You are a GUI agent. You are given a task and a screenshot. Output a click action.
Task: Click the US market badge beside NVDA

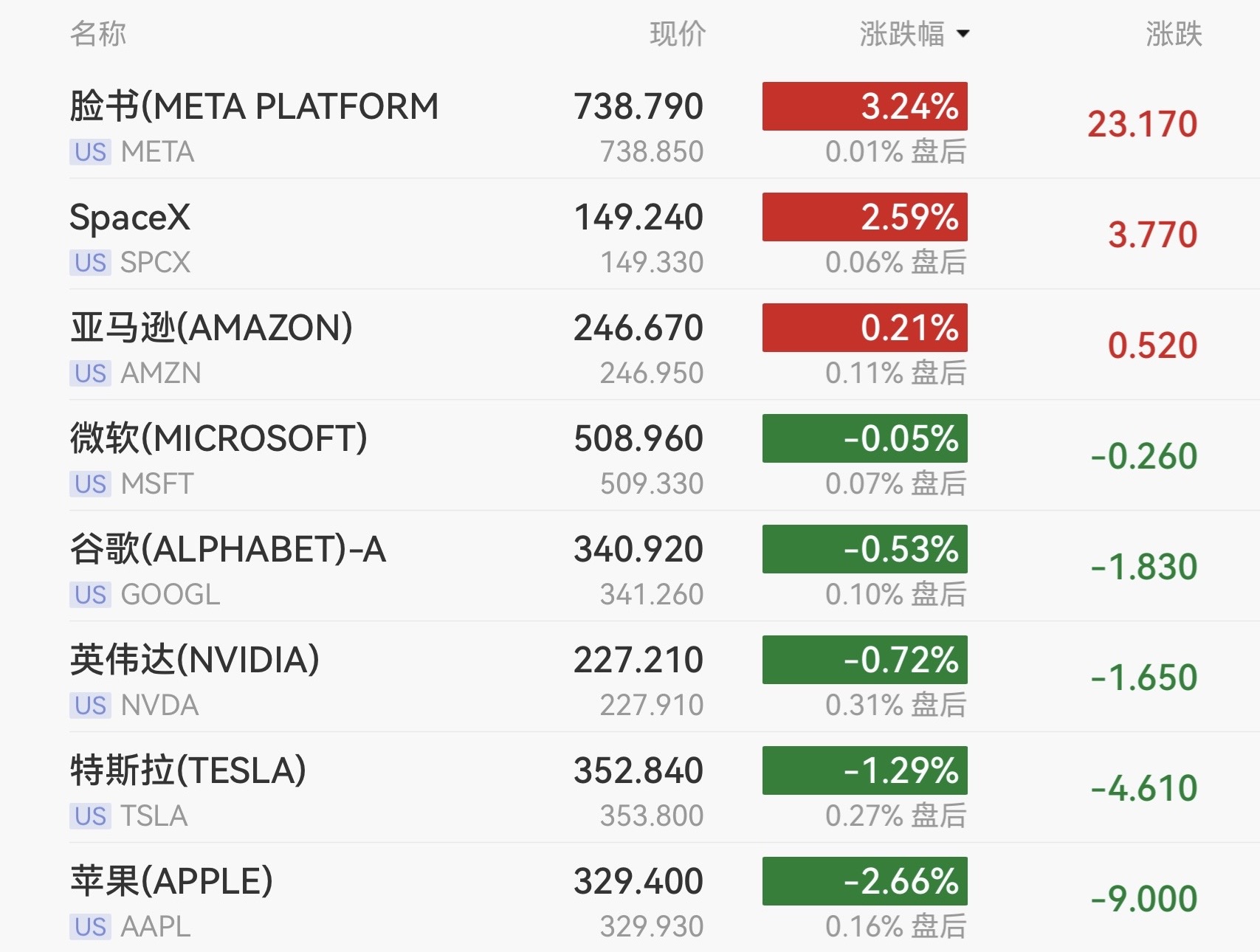pyautogui.click(x=90, y=706)
